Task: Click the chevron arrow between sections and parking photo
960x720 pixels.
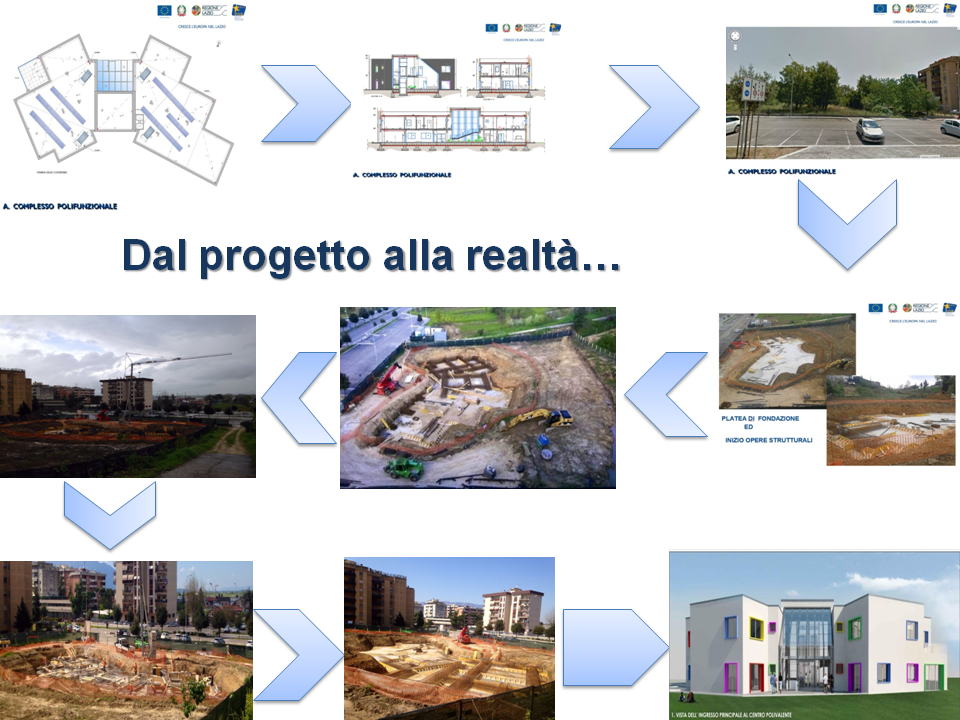Action: point(654,107)
